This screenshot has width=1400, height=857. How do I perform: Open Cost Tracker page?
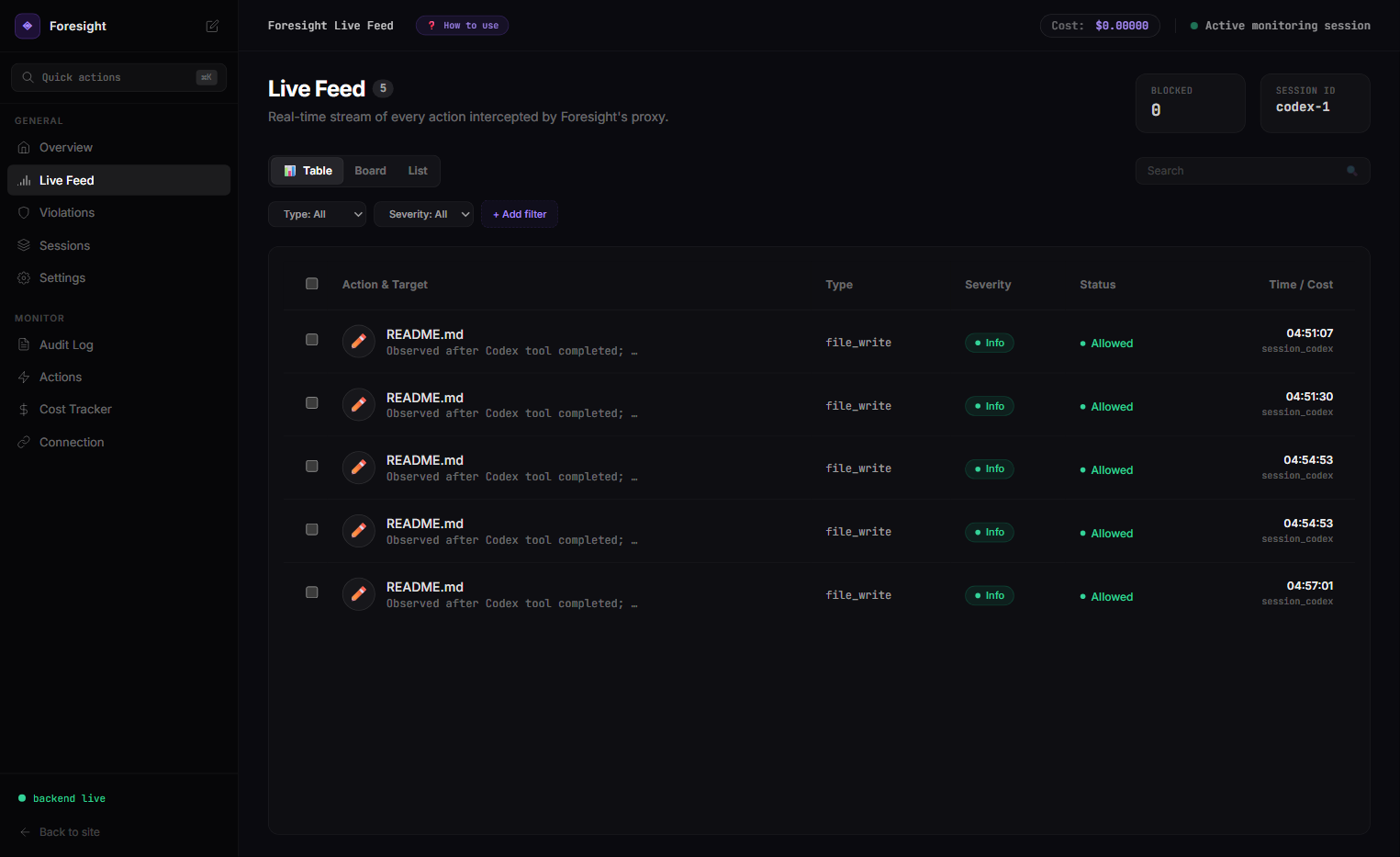(118, 409)
